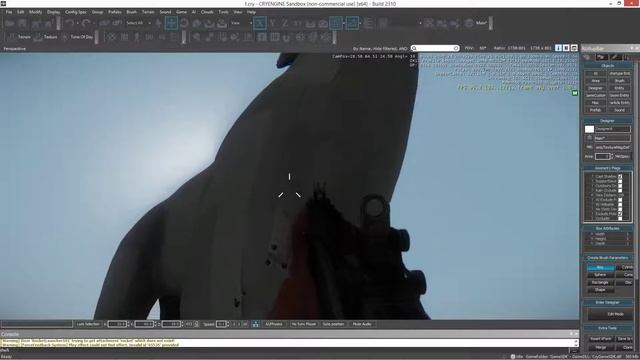Image resolution: width=640 pixels, height=360 pixels.
Task: Toggle the Occluder checkbox
Action: [620, 218]
